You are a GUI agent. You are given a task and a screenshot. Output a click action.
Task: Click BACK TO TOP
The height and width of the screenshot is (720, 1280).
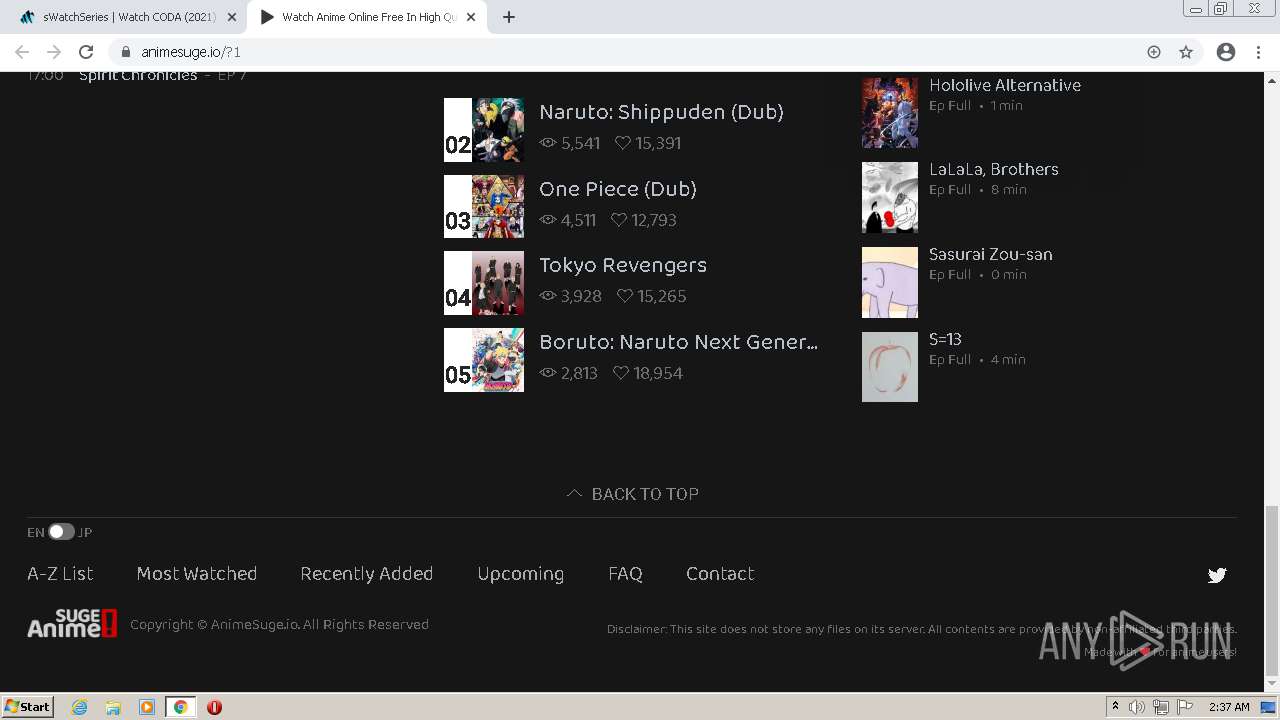(633, 494)
